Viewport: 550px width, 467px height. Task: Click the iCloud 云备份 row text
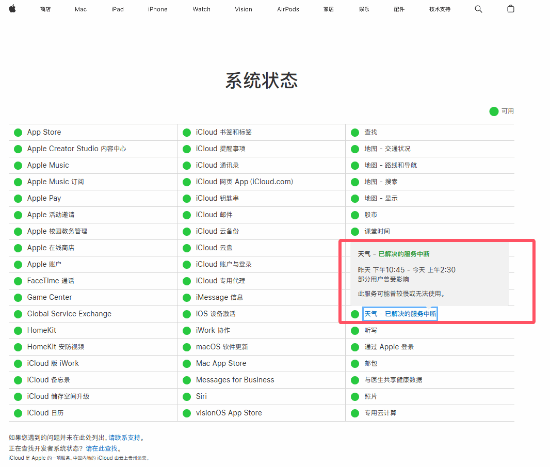point(217,231)
